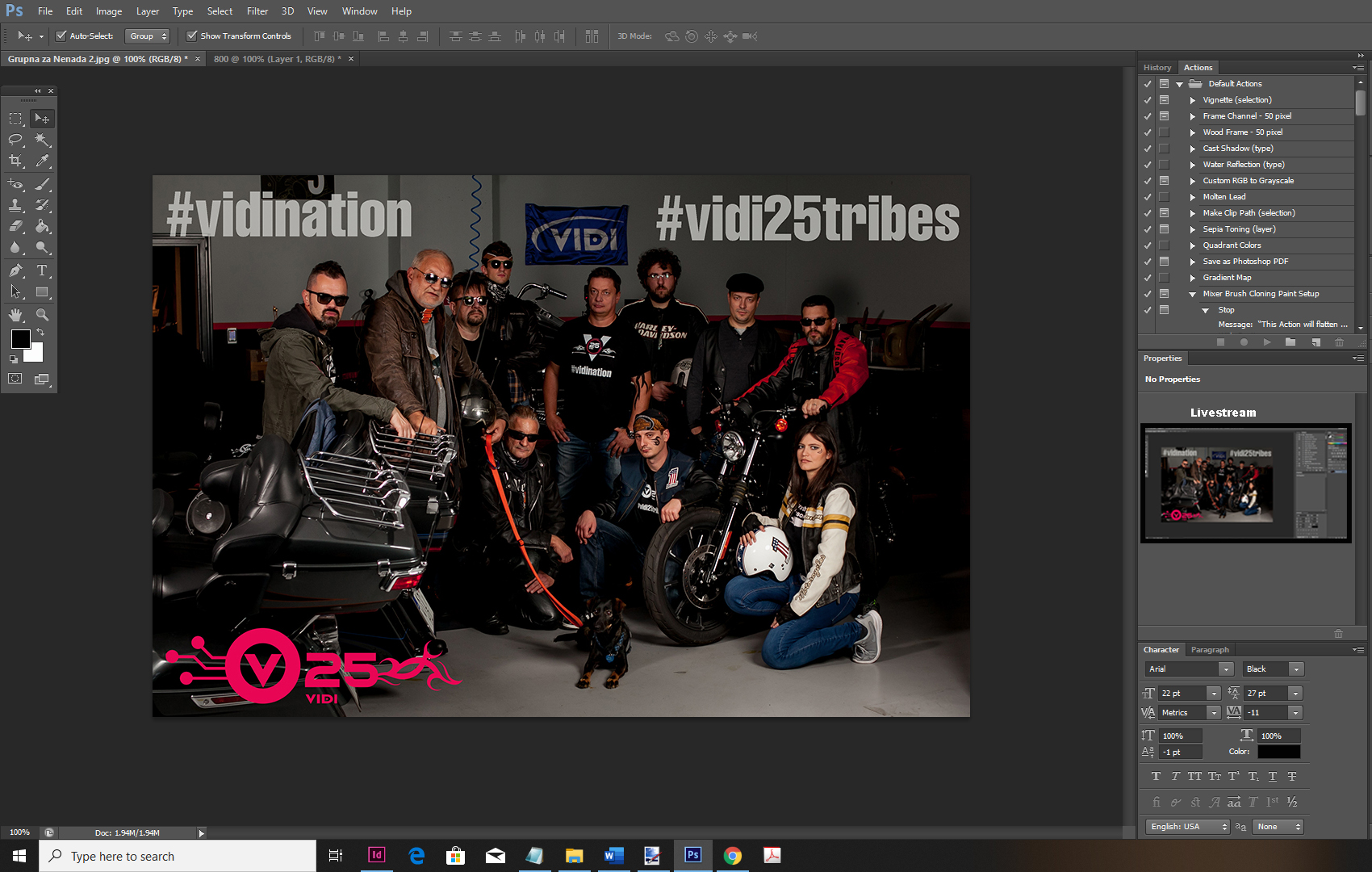Click the Character panel text Color swatch

pos(1278,752)
